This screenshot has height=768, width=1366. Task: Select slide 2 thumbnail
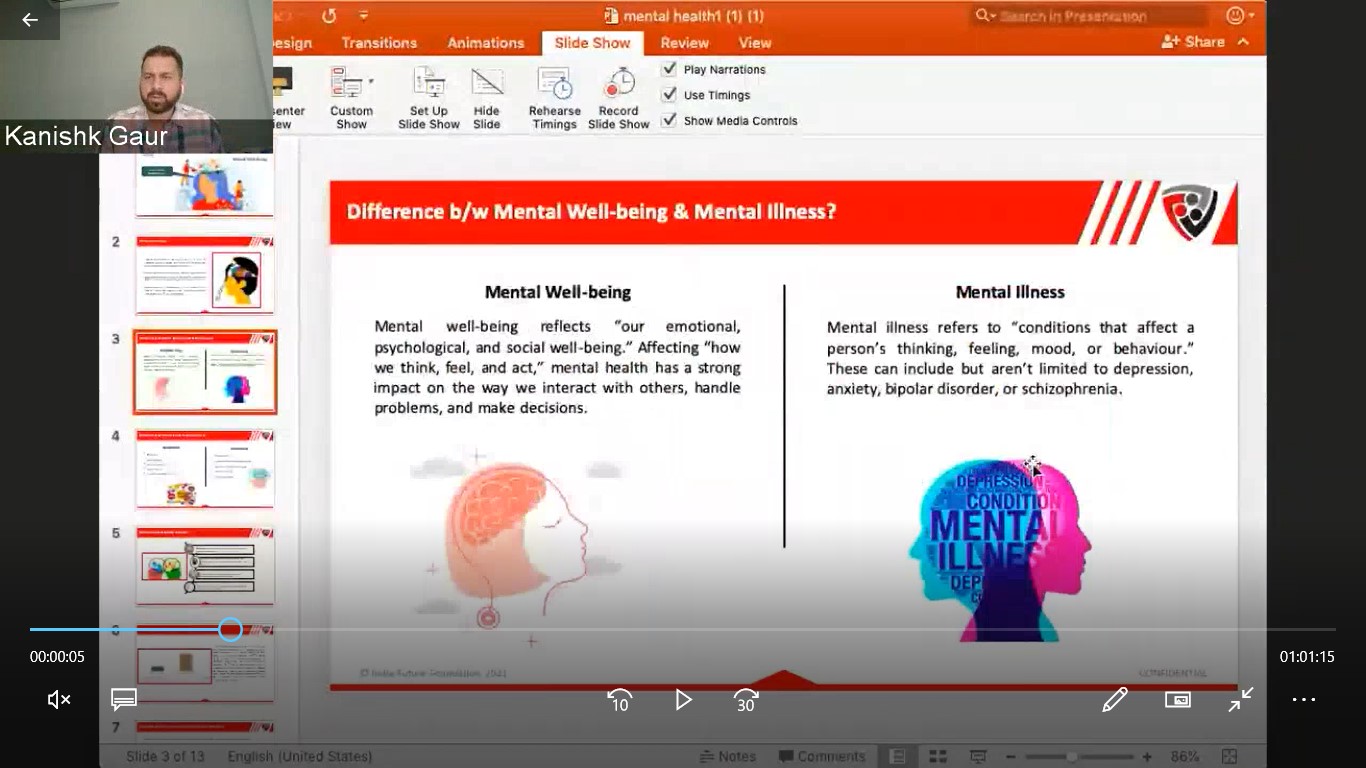point(205,274)
